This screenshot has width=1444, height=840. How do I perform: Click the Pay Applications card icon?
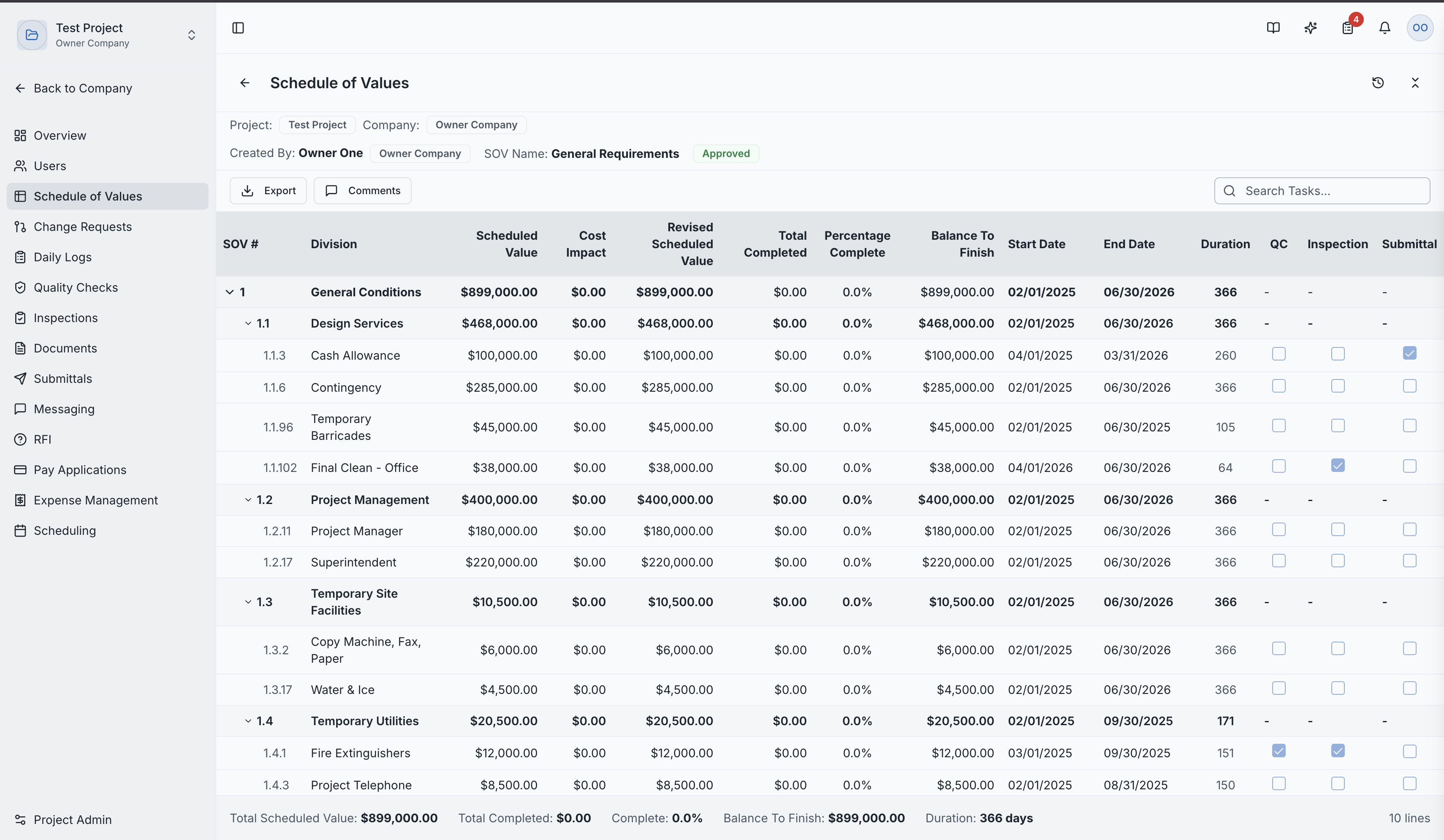coord(20,470)
